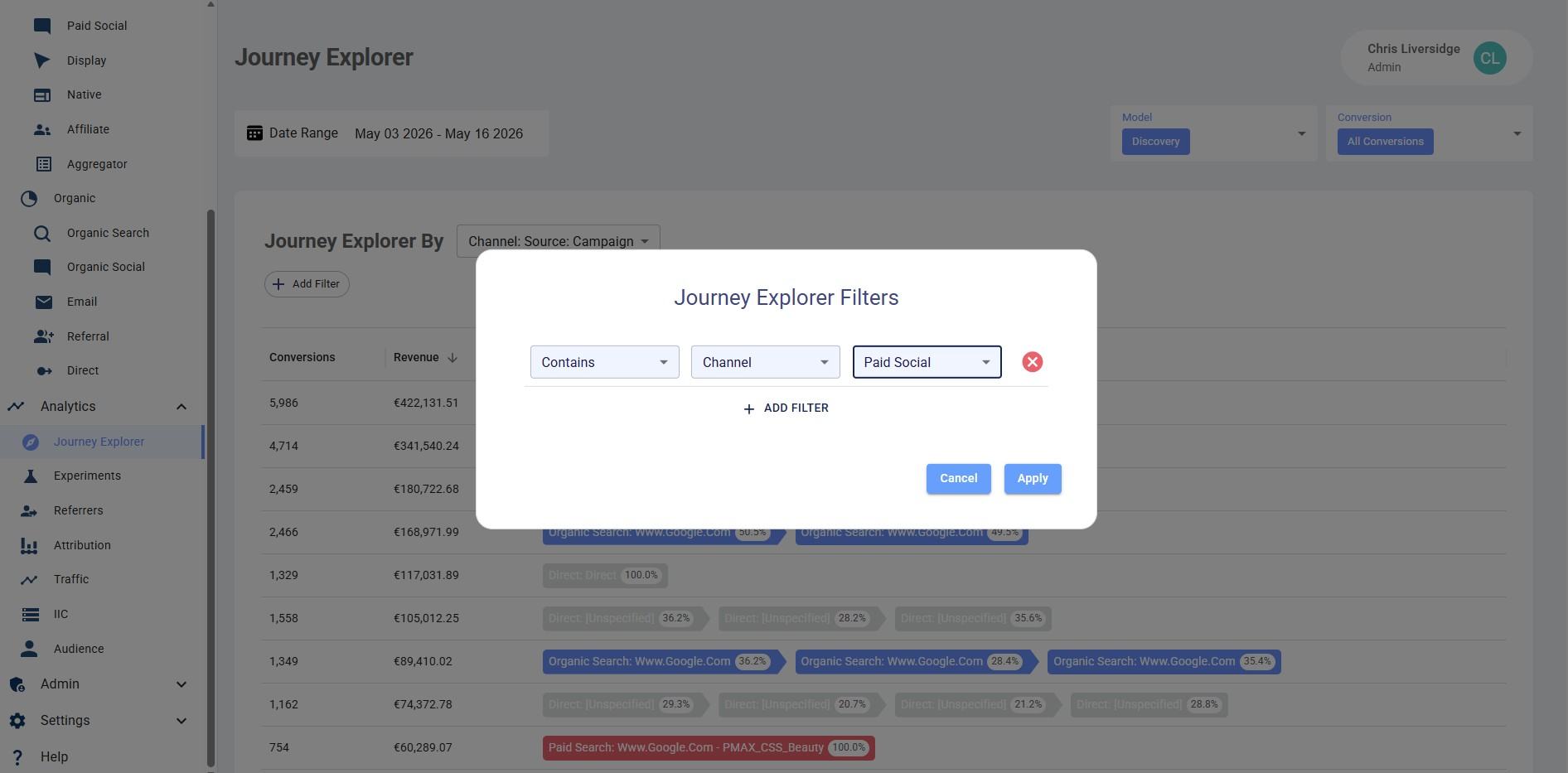The height and width of the screenshot is (773, 1568).
Task: Click the Conversions column header
Action: (x=302, y=358)
